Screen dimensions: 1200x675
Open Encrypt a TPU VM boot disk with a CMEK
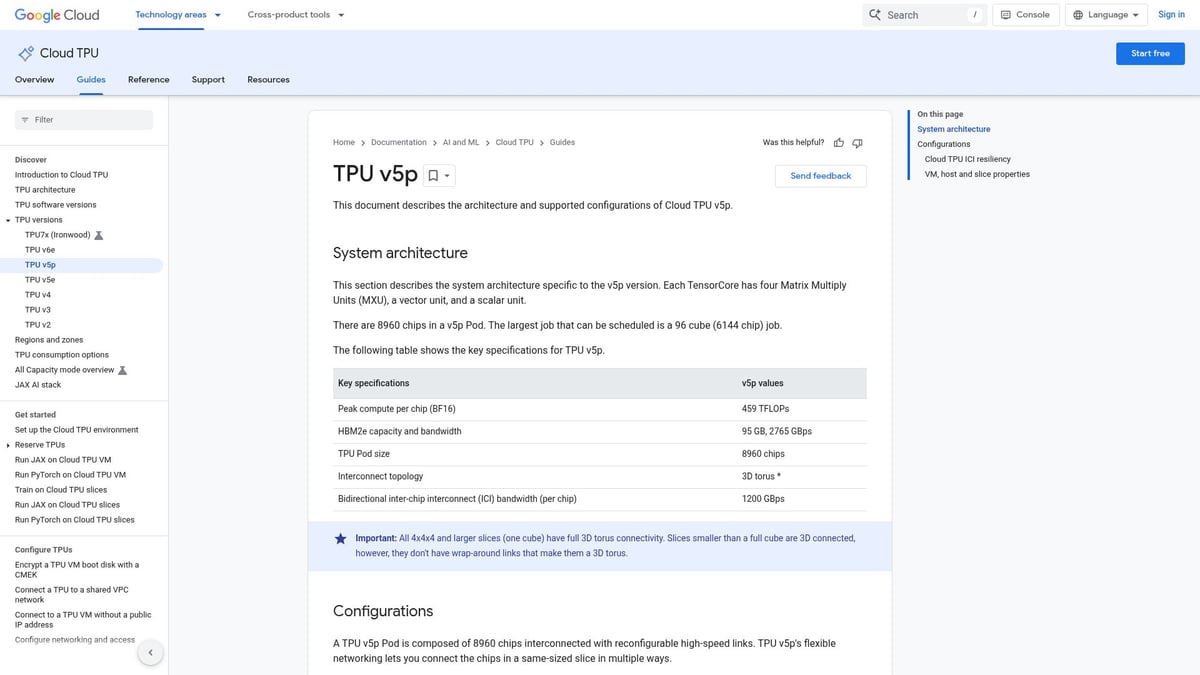point(77,570)
